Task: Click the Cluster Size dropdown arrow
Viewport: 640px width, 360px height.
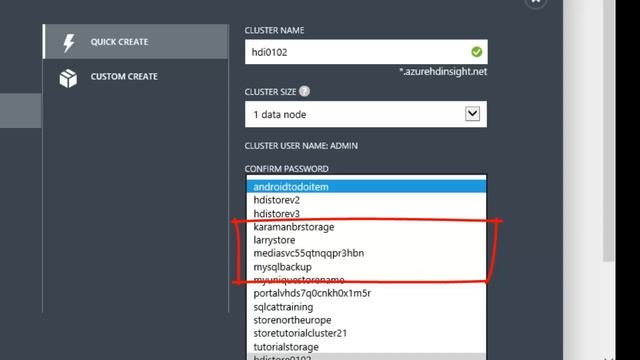Action: pos(472,113)
